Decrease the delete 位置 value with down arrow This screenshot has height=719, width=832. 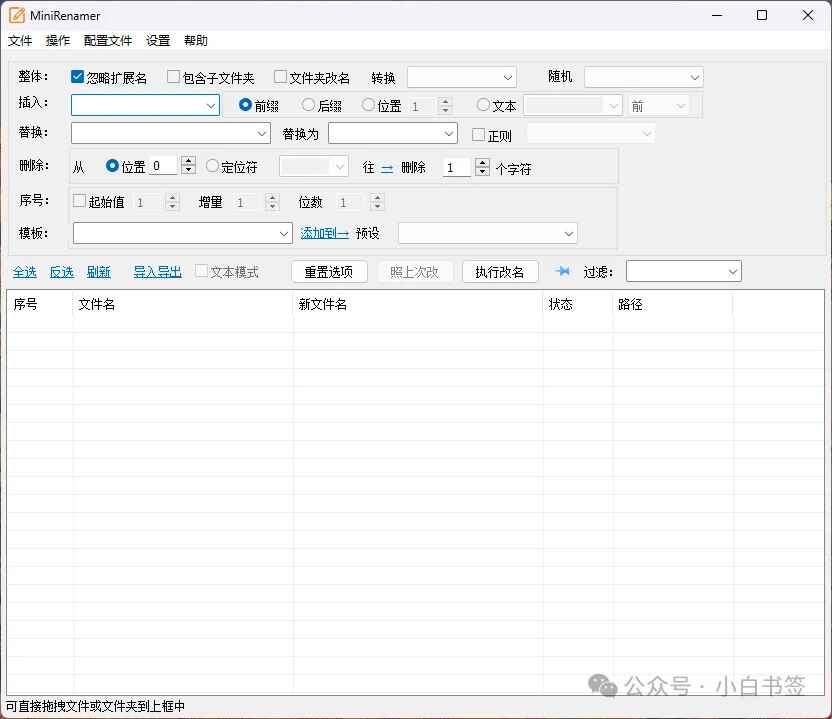188,170
